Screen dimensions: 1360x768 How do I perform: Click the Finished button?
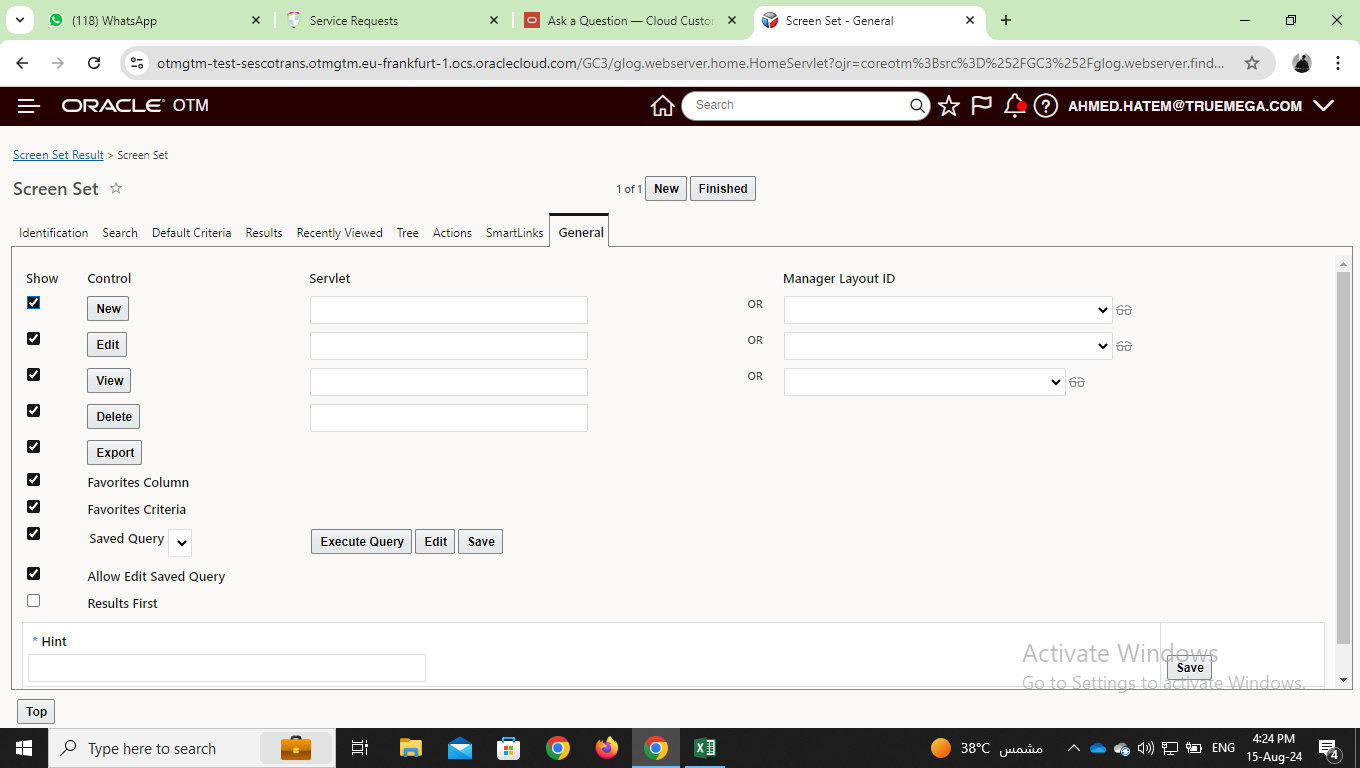pyautogui.click(x=723, y=189)
